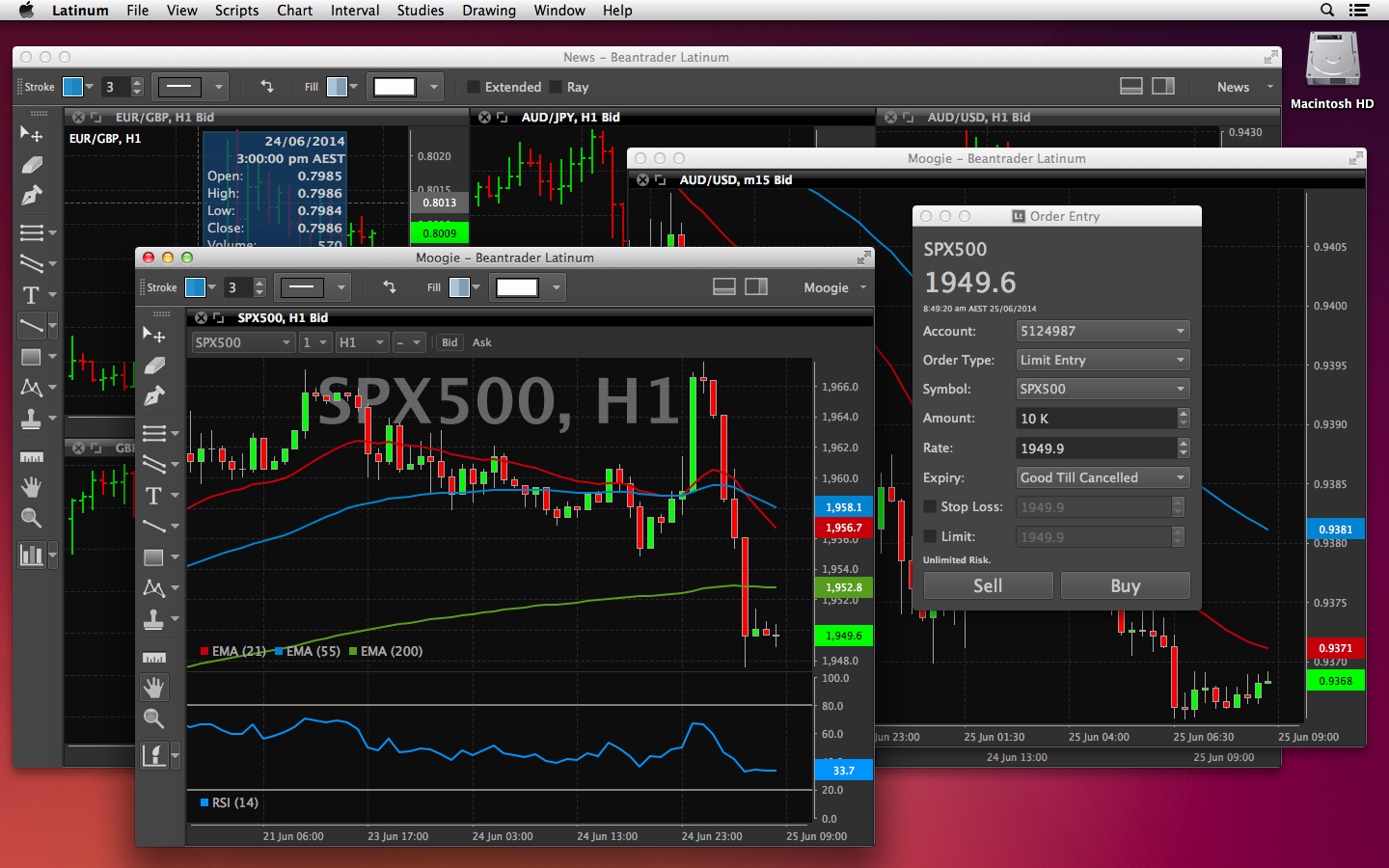This screenshot has height=868, width=1389.
Task: Swap stroke and fill in Moogie window
Action: [390, 286]
